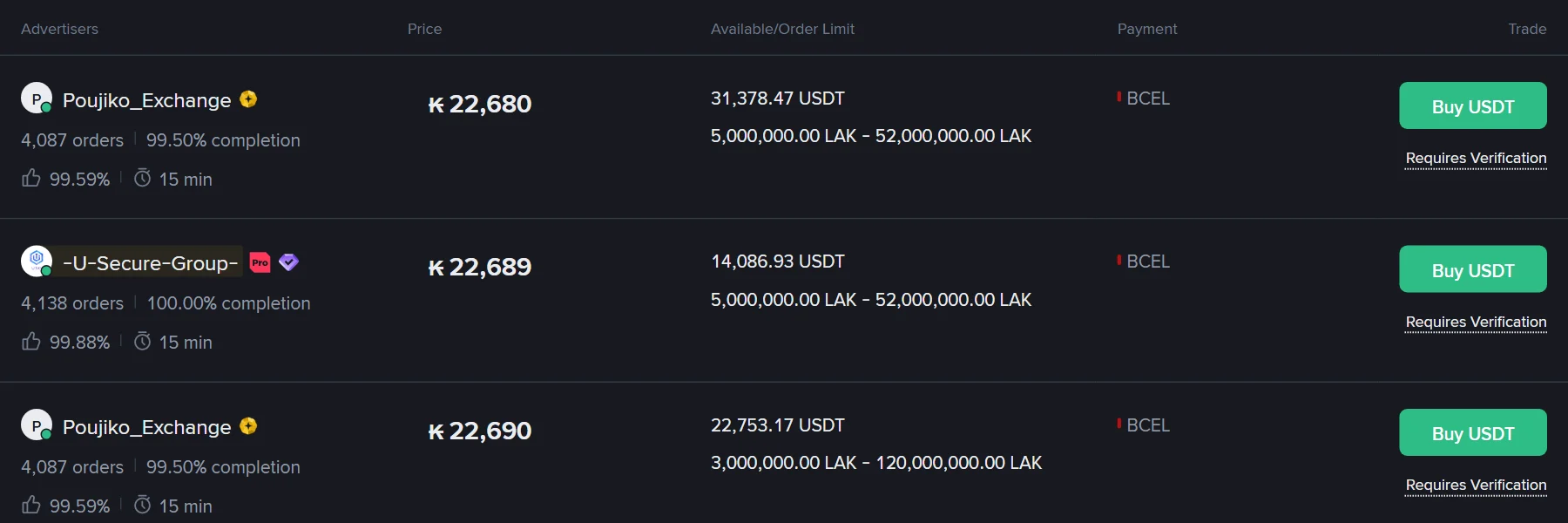Buy USDT at price 22,689
The image size is (1568, 523).
[x=1473, y=269]
